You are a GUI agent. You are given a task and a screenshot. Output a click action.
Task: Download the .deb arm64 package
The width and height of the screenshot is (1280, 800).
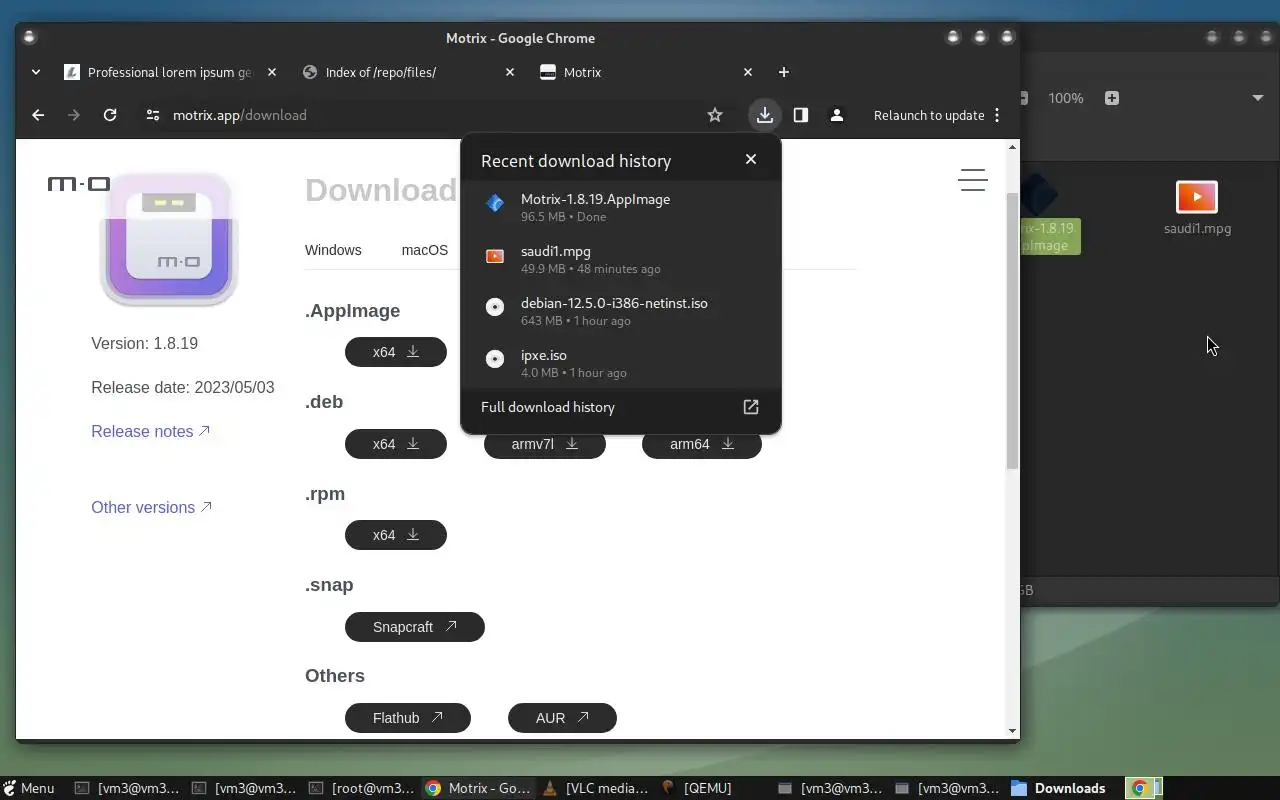[702, 444]
